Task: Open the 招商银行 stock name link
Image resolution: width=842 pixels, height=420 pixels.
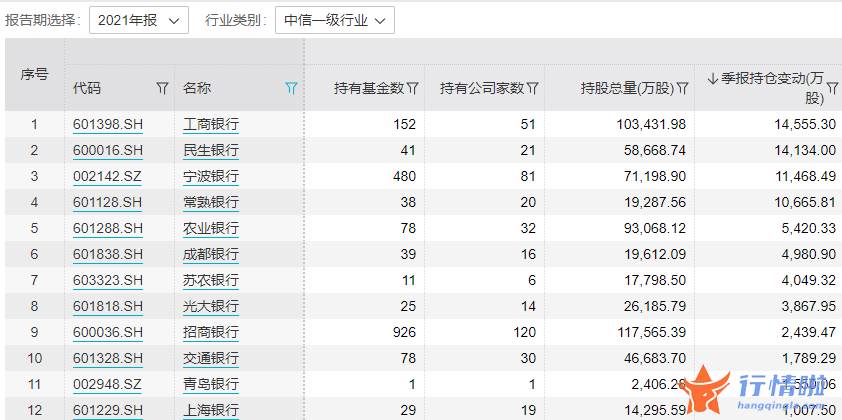Action: pyautogui.click(x=210, y=332)
